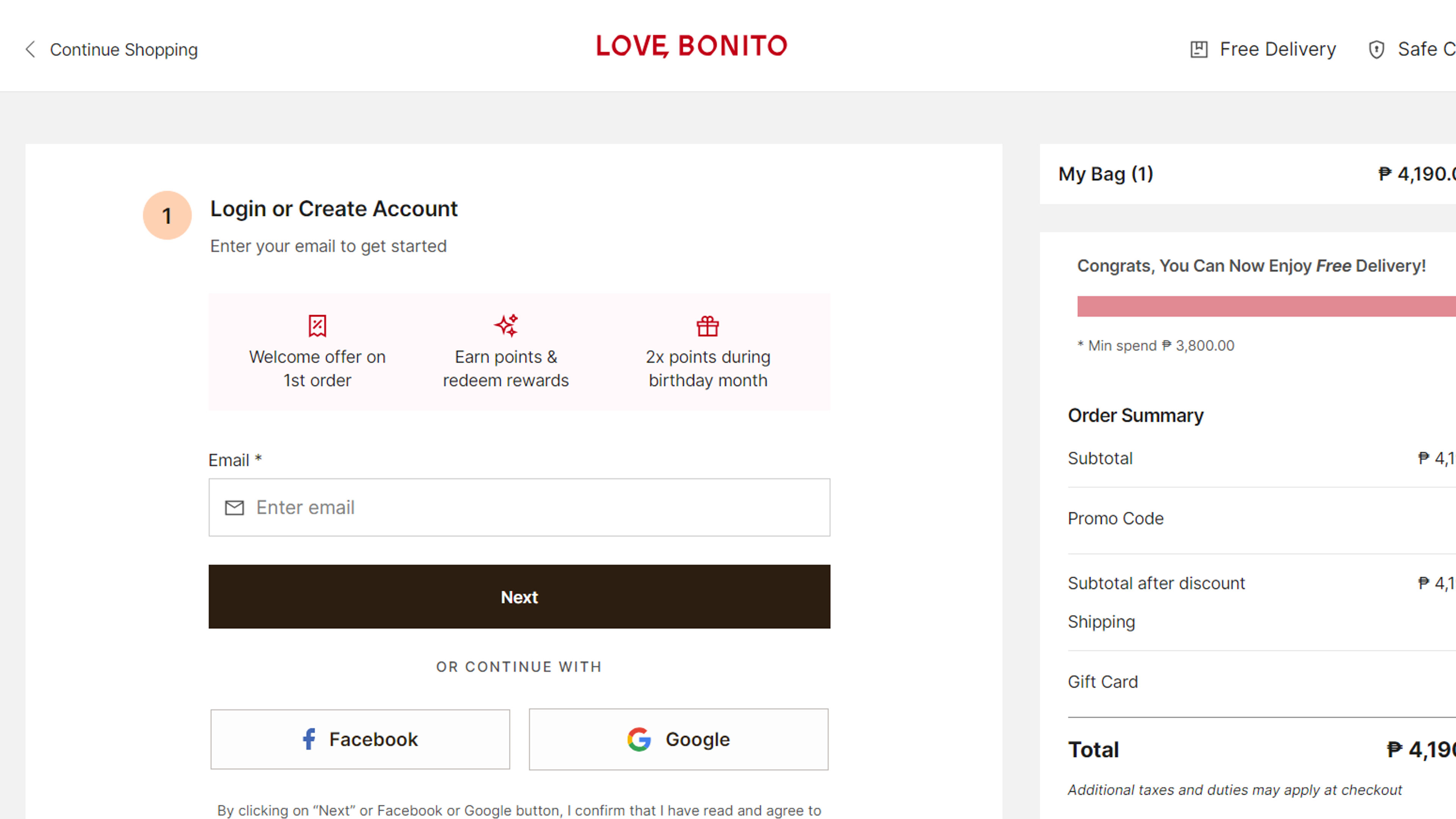Click the pink free delivery progress bar
The height and width of the screenshot is (819, 1456).
point(1266,306)
